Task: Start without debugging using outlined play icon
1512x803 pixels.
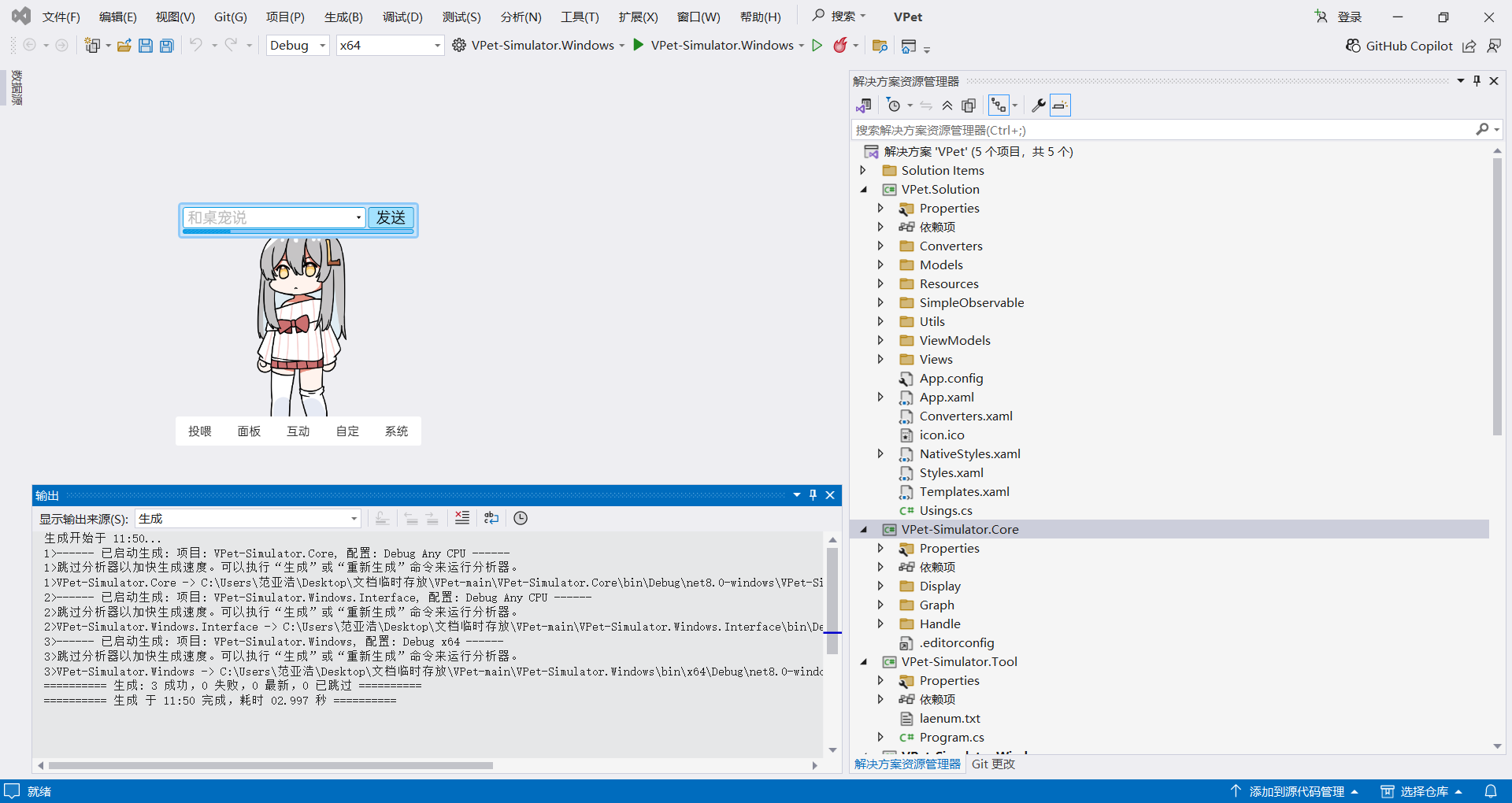Action: (x=817, y=45)
